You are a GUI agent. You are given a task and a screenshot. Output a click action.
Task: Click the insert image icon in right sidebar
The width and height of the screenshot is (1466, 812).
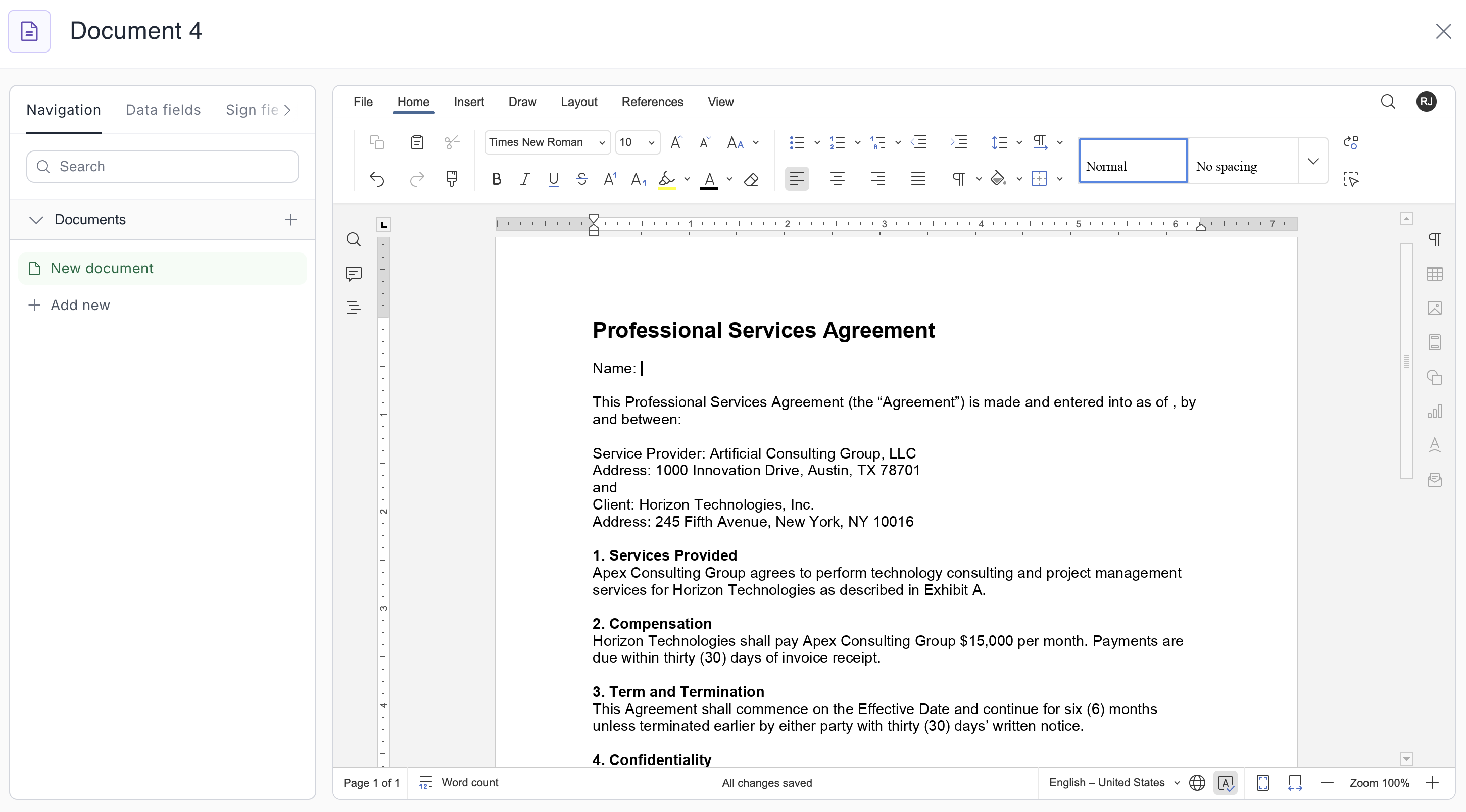coord(1434,309)
